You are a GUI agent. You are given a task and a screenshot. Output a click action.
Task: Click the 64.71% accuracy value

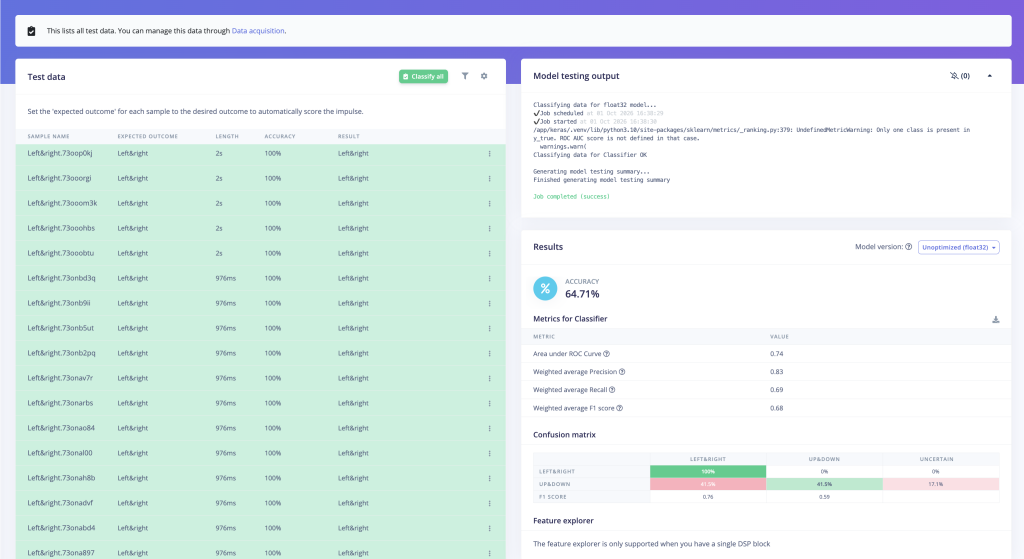(582, 294)
